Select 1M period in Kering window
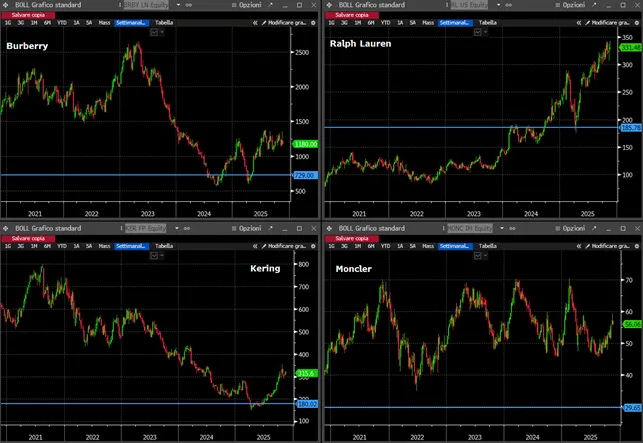Image resolution: width=643 pixels, height=443 pixels. click(x=34, y=246)
